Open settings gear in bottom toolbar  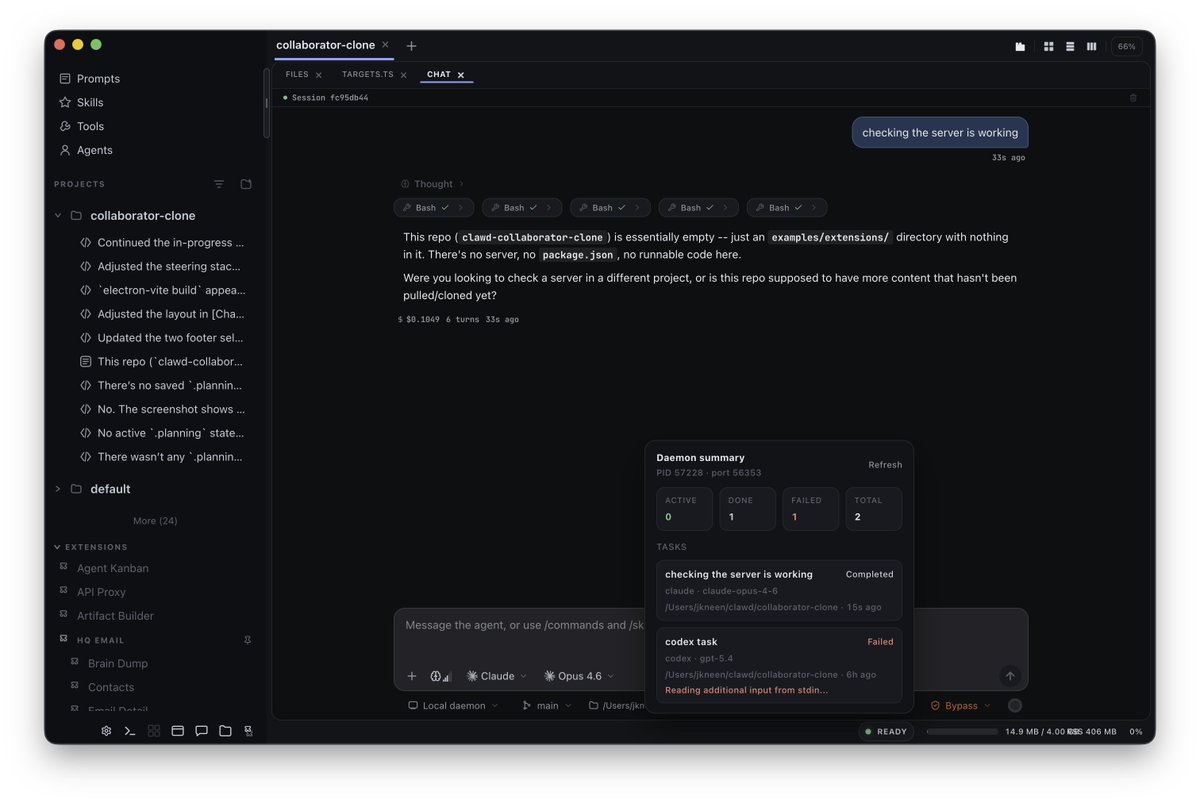pyautogui.click(x=106, y=731)
